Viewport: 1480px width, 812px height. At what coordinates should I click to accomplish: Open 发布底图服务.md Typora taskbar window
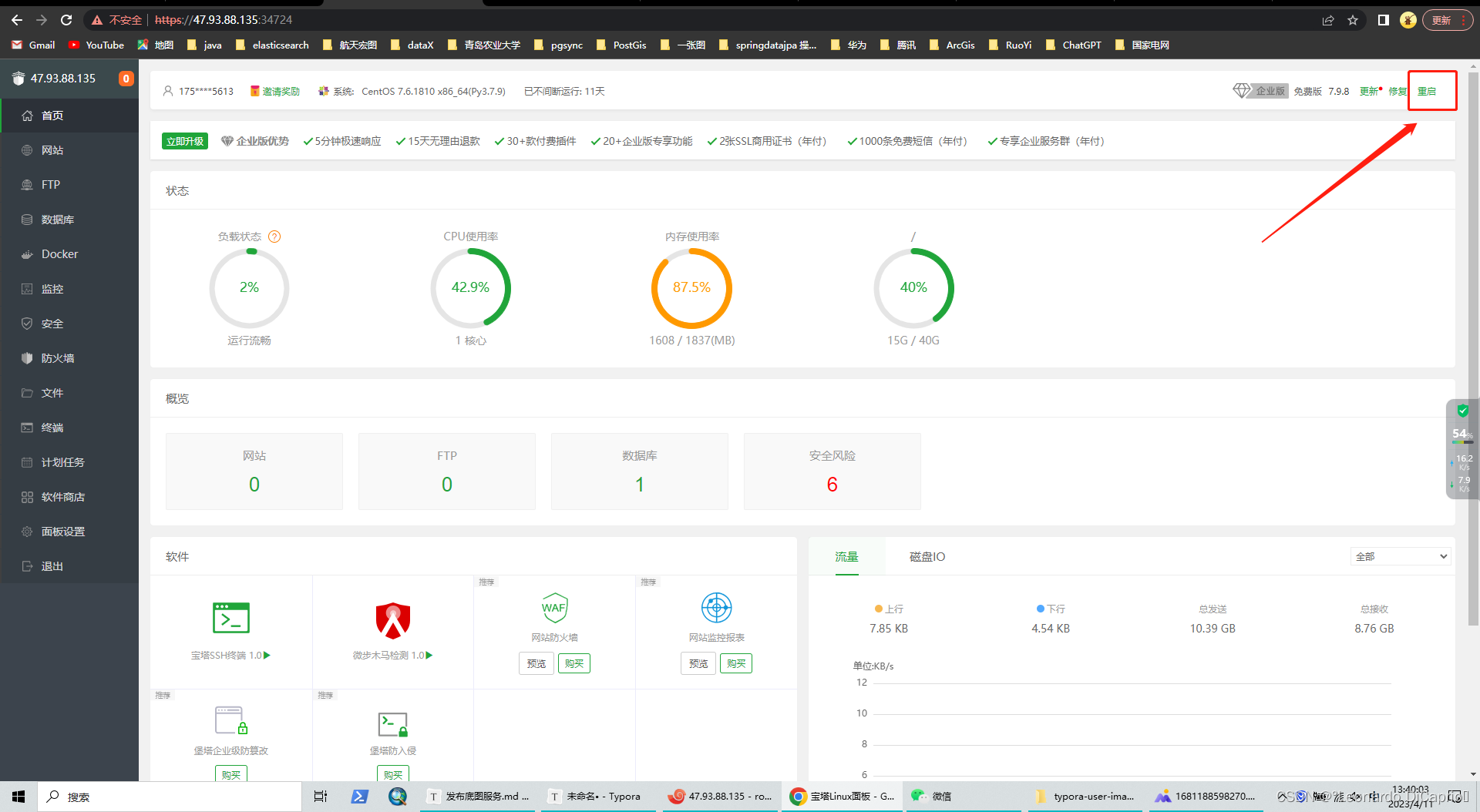tap(479, 797)
